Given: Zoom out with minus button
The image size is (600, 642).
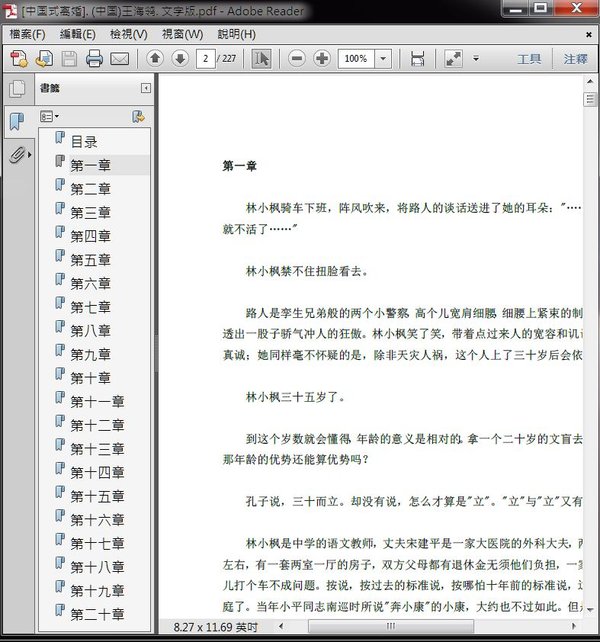Looking at the screenshot, I should click(x=297, y=59).
